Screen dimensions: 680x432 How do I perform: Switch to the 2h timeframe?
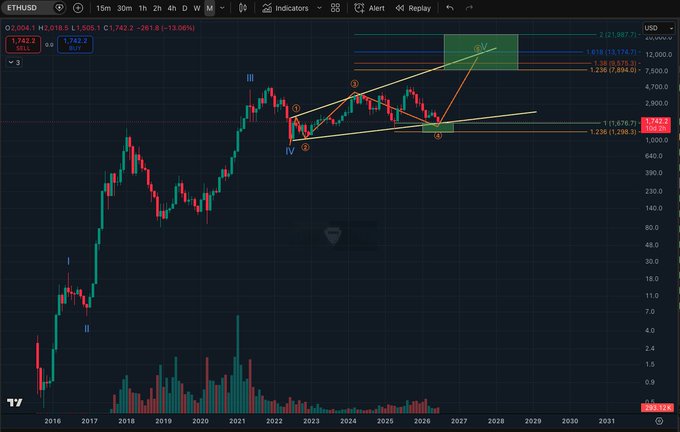click(157, 8)
